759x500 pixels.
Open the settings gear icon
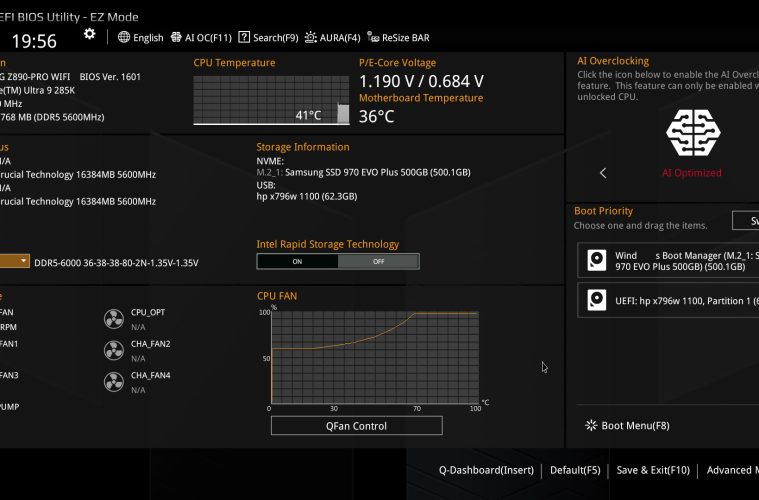90,34
